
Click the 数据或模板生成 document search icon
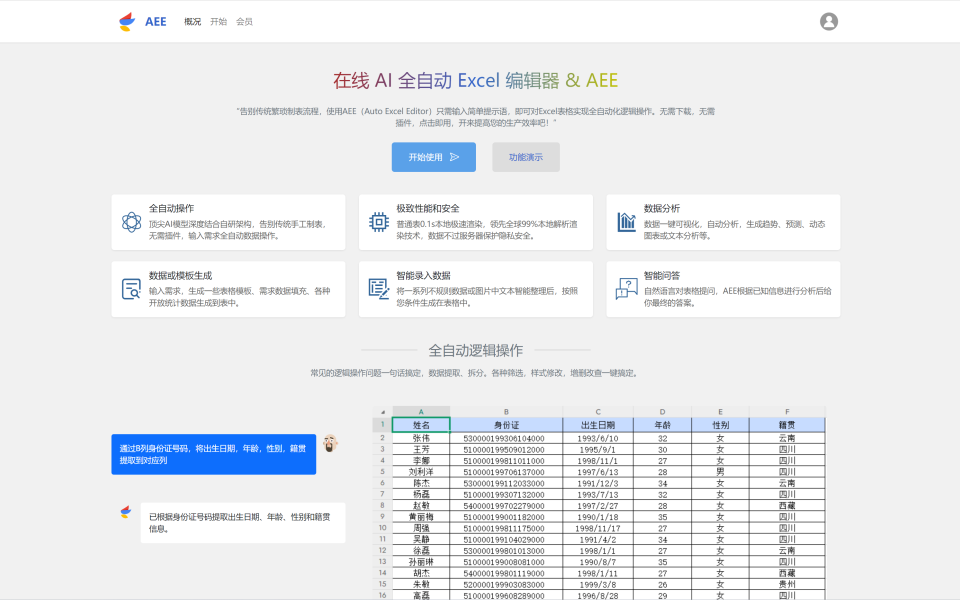click(131, 289)
